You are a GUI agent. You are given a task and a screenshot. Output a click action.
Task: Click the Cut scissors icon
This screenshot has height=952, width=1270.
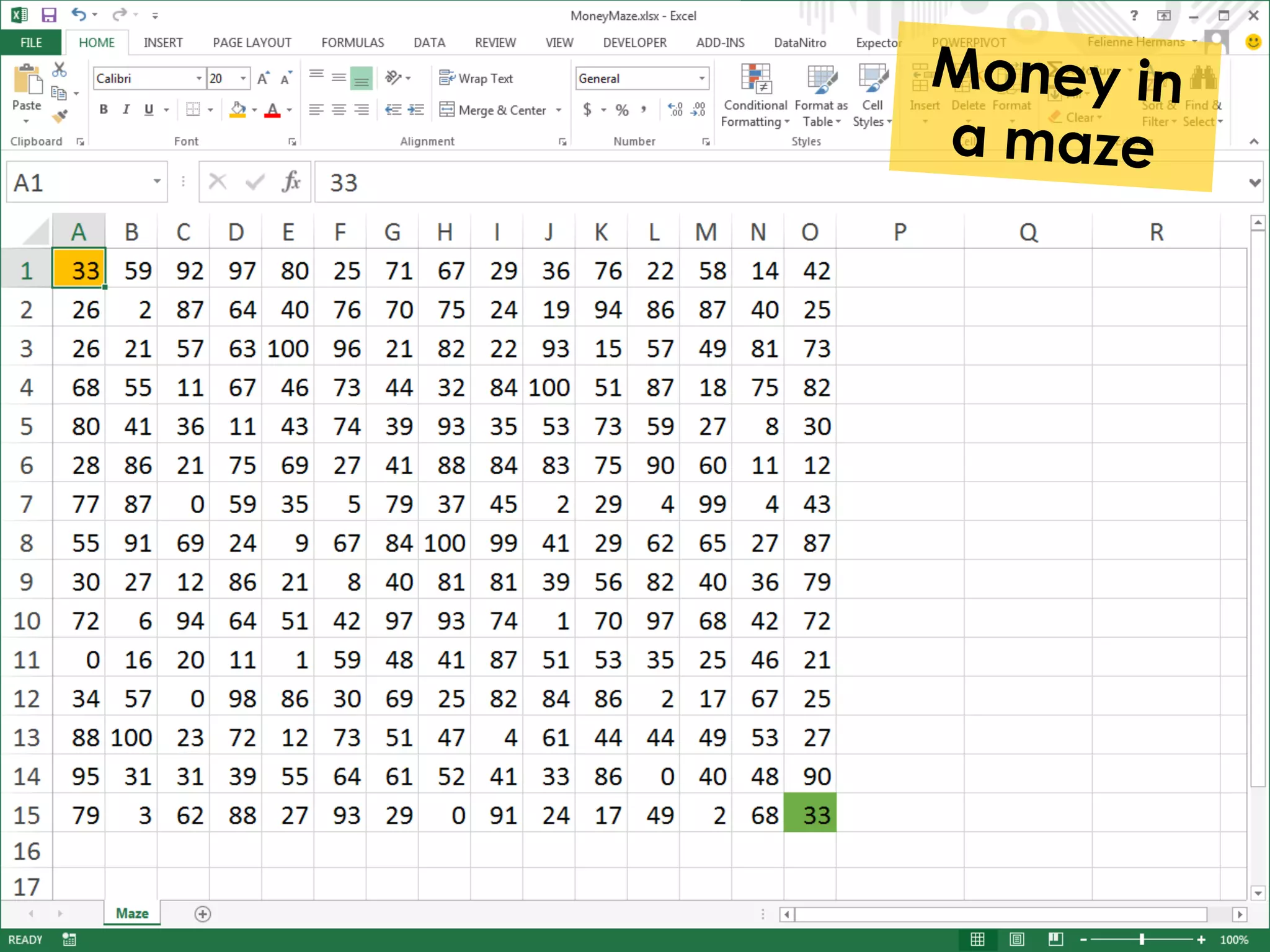59,69
